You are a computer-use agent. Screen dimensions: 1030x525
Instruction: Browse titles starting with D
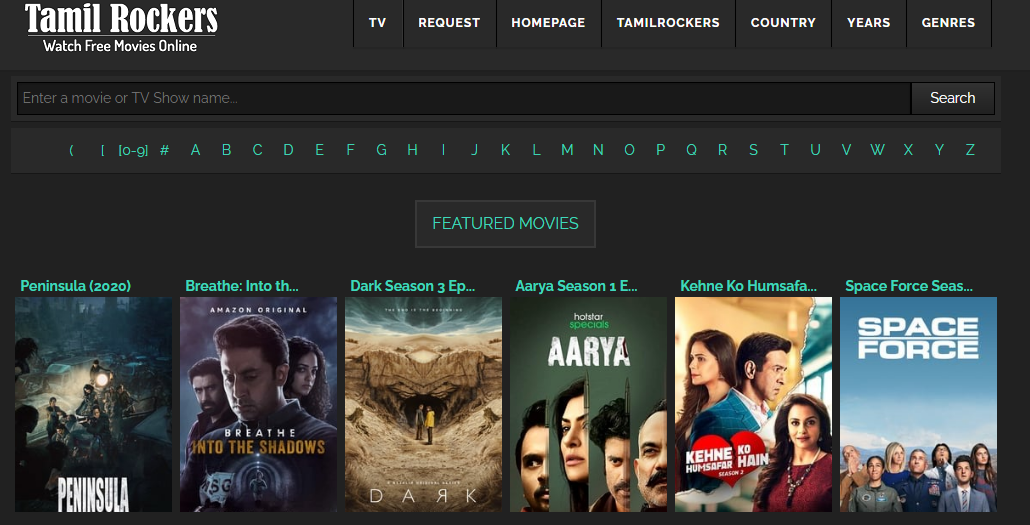tap(288, 150)
